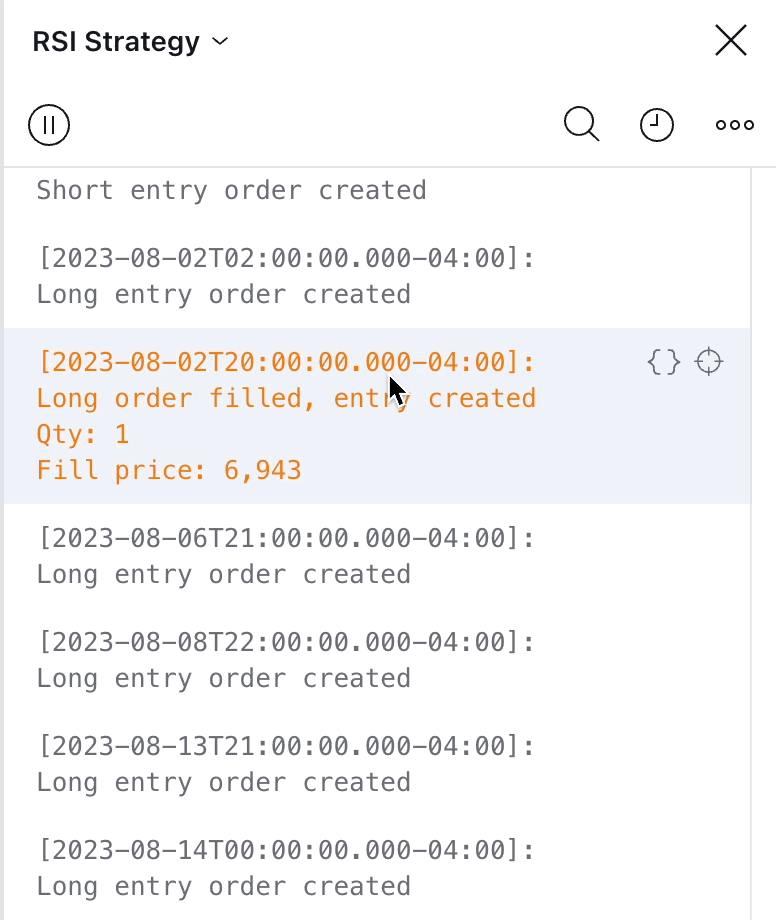Select log entry dated 2023-08-06T21:00:00

coord(377,556)
